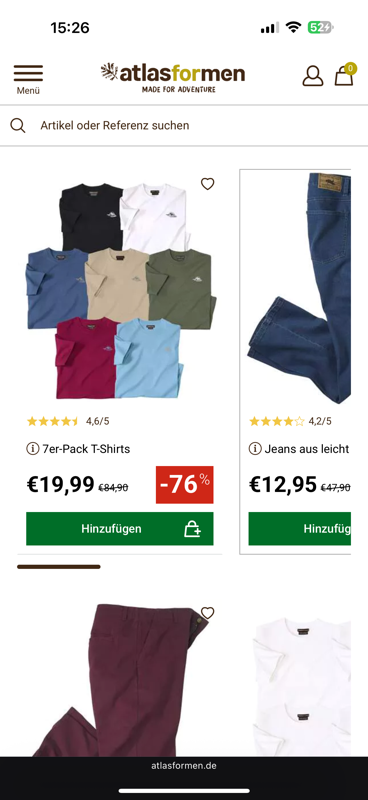
Task: Open the user account icon
Action: click(313, 76)
